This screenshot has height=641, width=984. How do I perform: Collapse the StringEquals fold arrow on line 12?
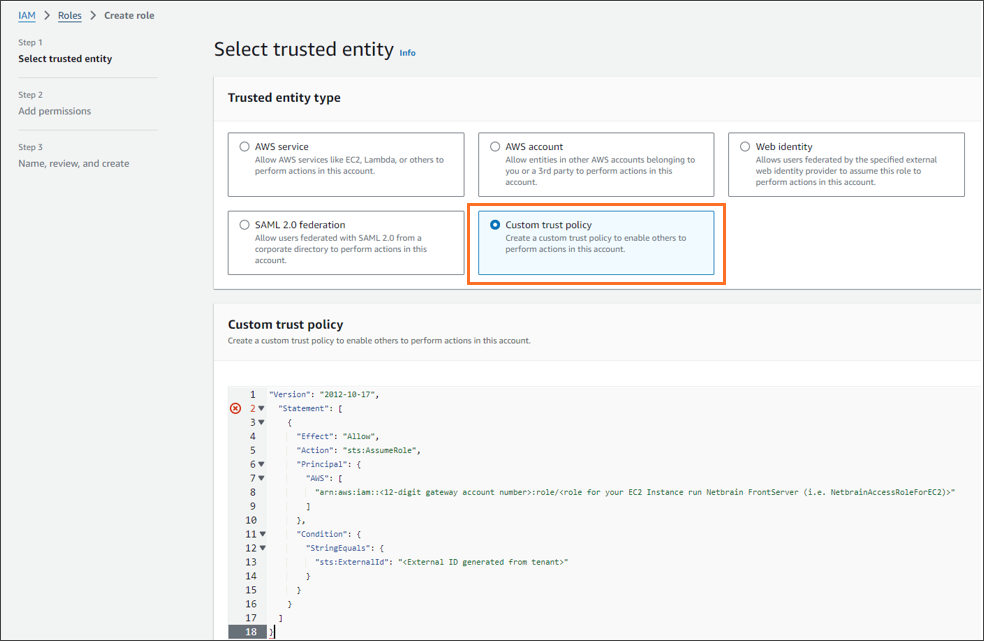coord(262,548)
